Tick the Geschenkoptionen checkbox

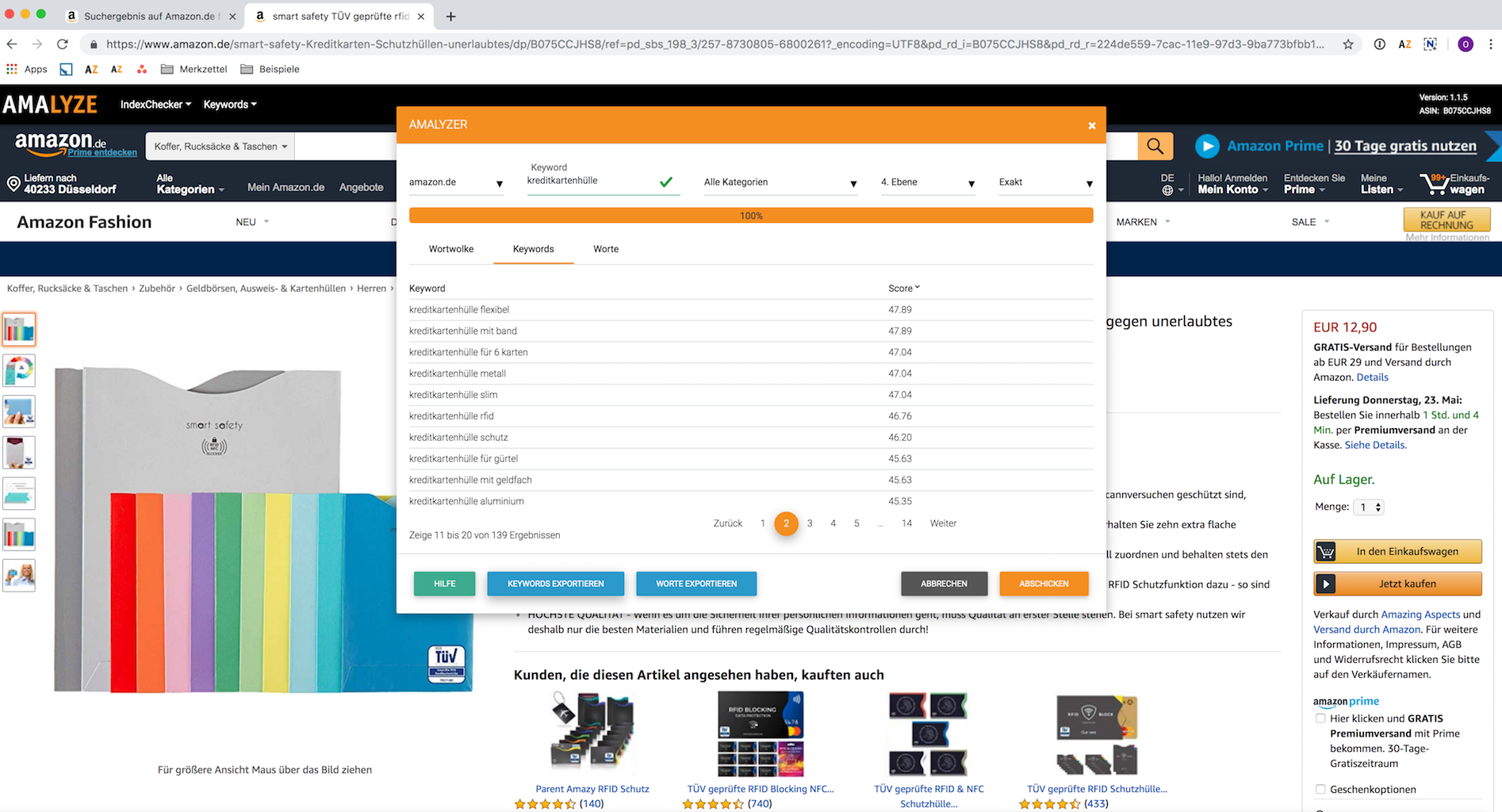[1320, 789]
